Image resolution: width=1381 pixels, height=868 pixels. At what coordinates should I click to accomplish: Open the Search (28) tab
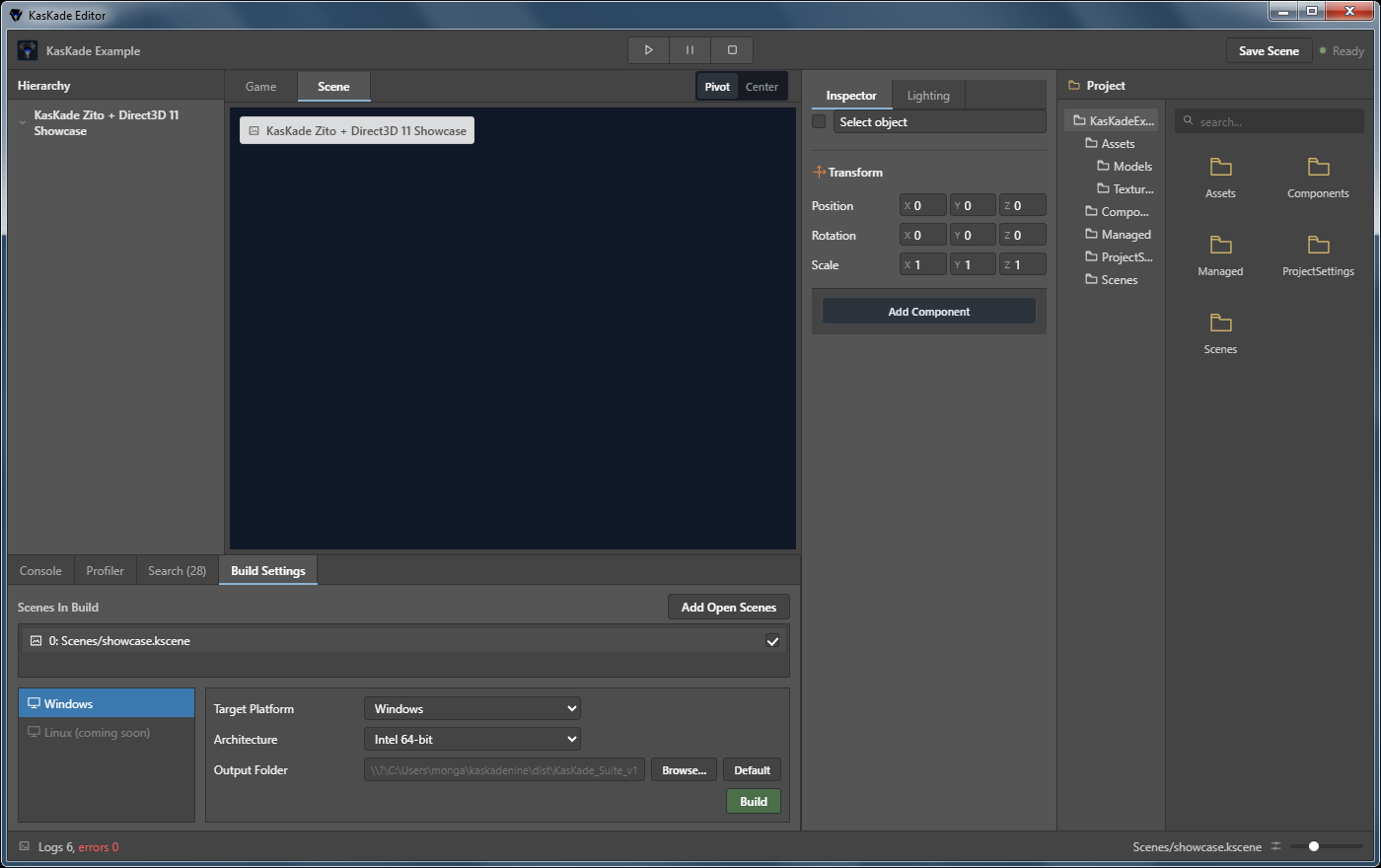pyautogui.click(x=178, y=571)
